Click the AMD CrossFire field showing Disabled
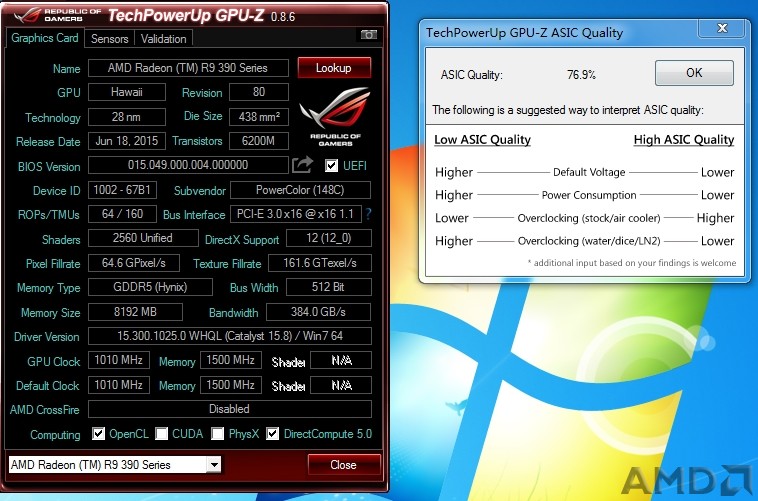758x501 pixels. coord(230,409)
